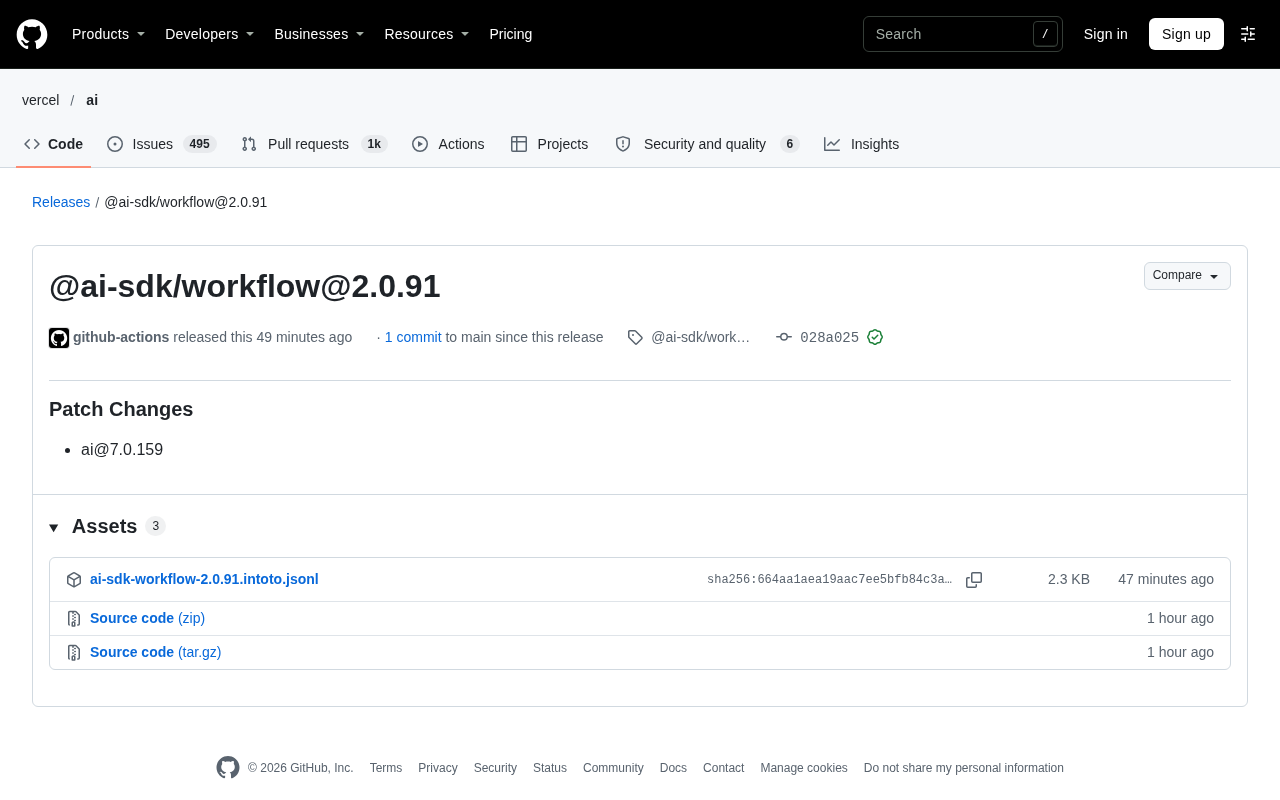Open the Projects tab
The image size is (1280, 800).
(549, 144)
